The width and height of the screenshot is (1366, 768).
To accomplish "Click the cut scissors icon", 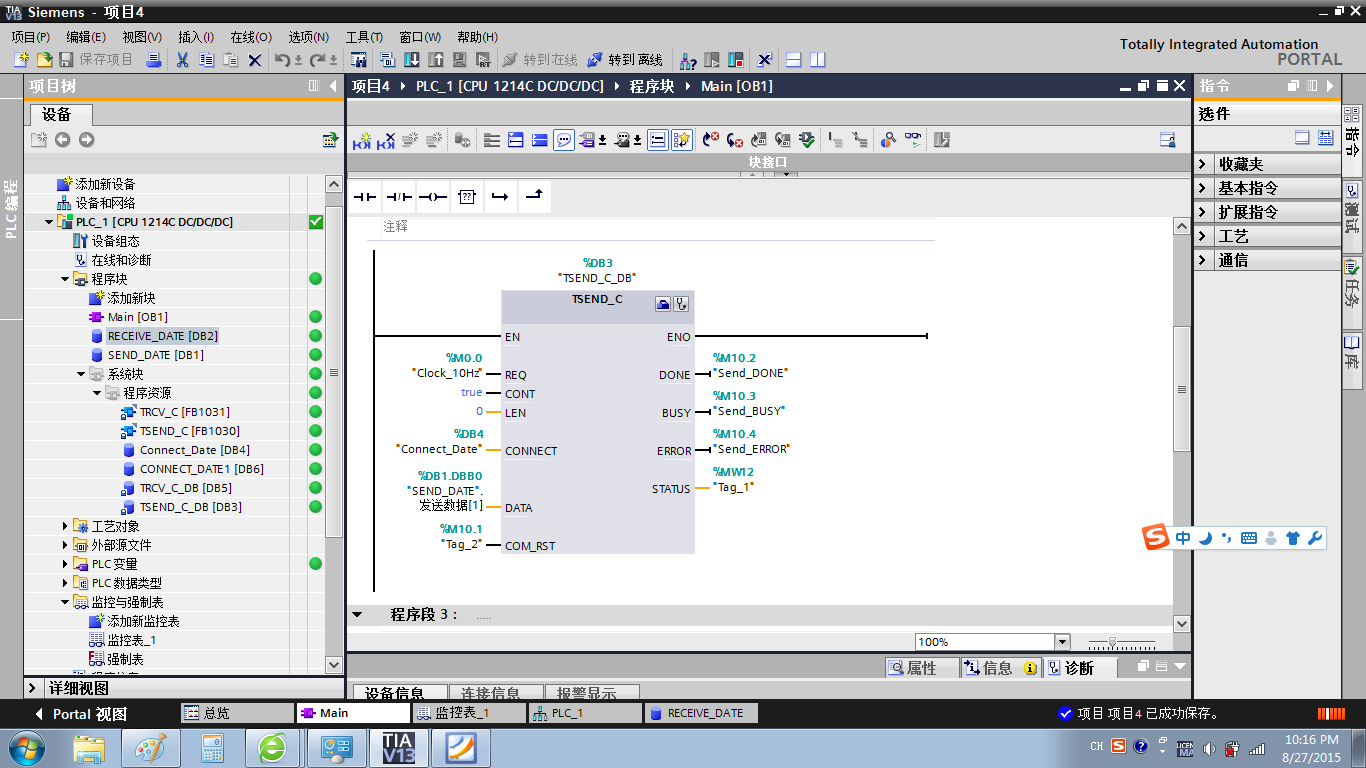I will [183, 60].
